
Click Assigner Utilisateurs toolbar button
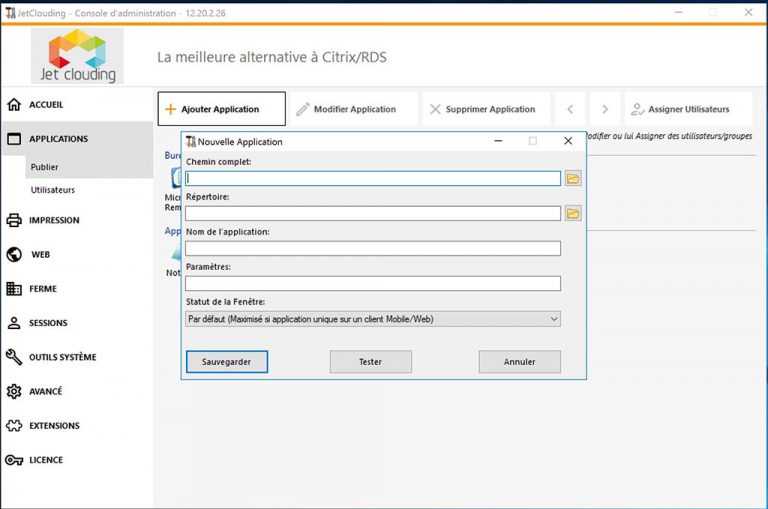(688, 109)
